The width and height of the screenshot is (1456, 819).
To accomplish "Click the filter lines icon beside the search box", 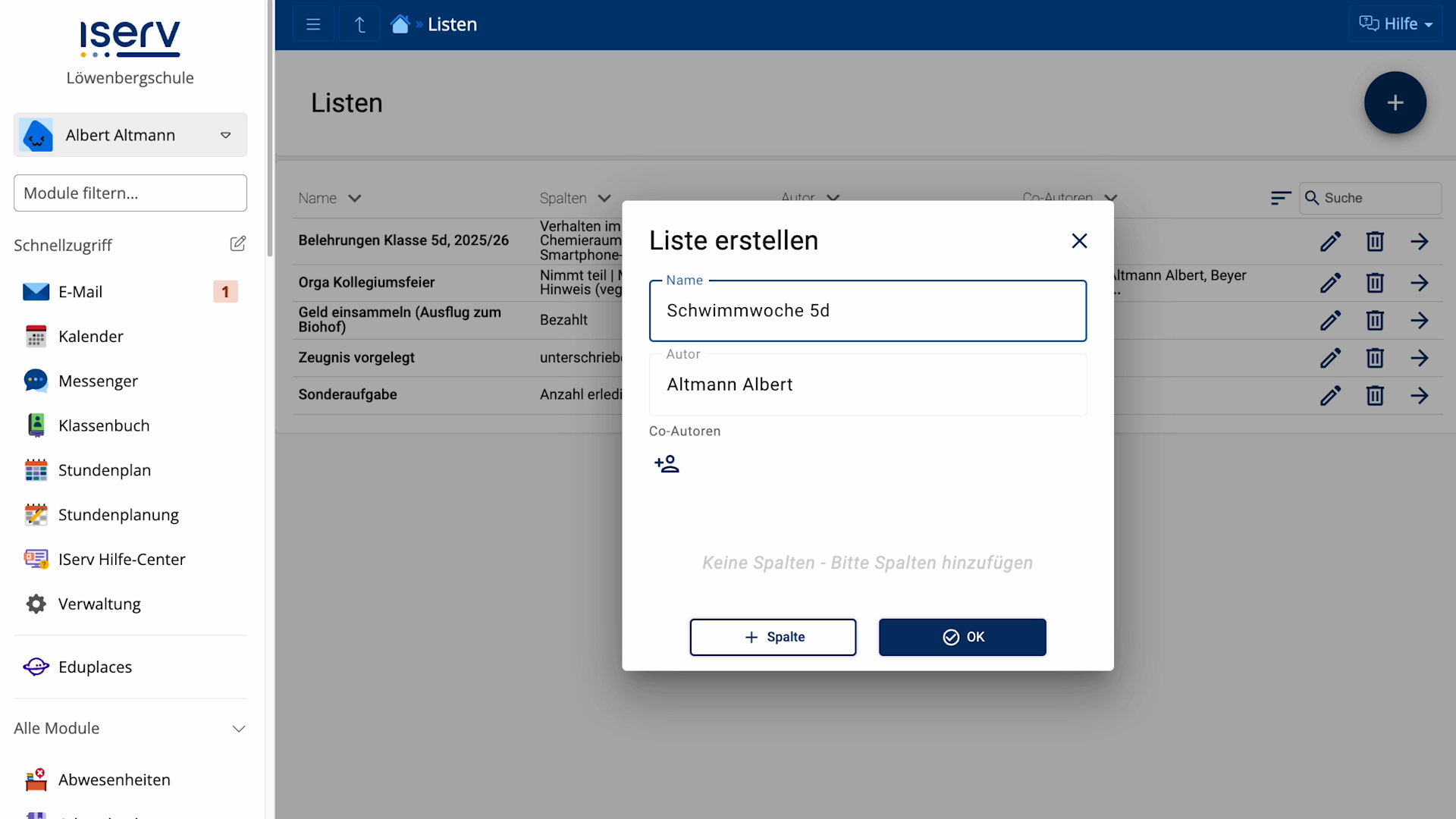I will [1280, 198].
